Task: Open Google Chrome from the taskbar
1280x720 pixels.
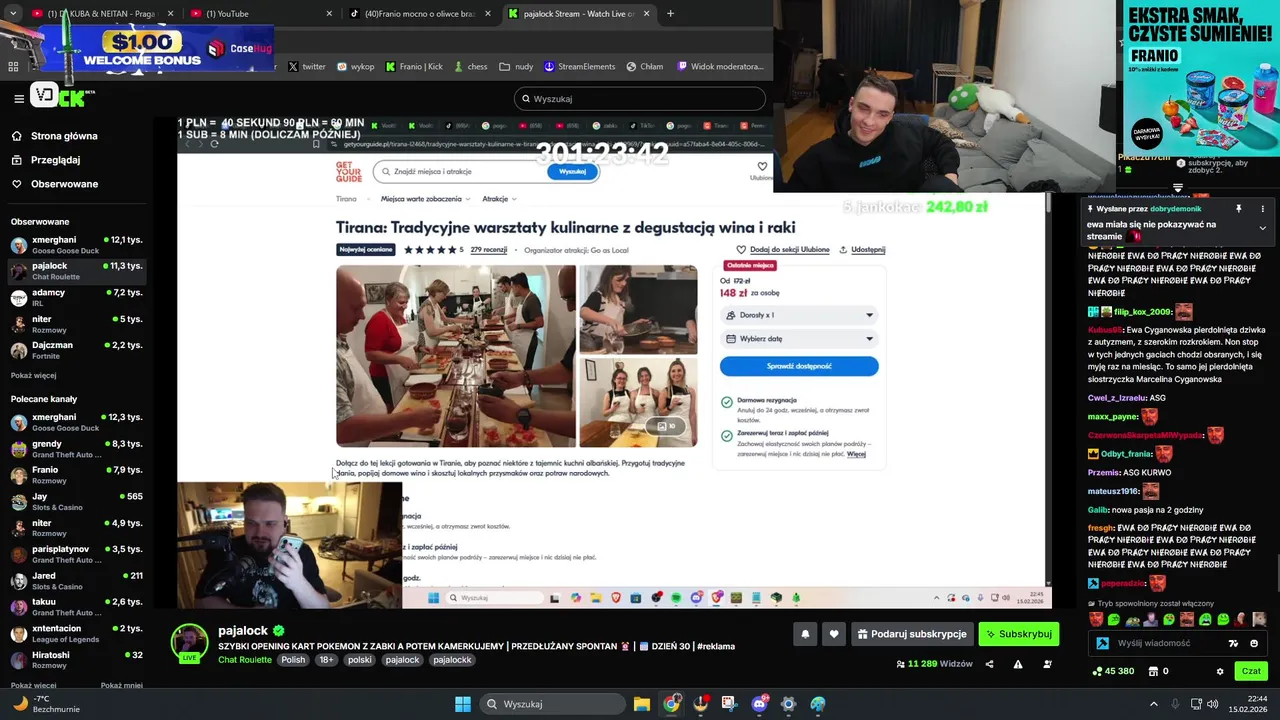Action: (x=671, y=704)
